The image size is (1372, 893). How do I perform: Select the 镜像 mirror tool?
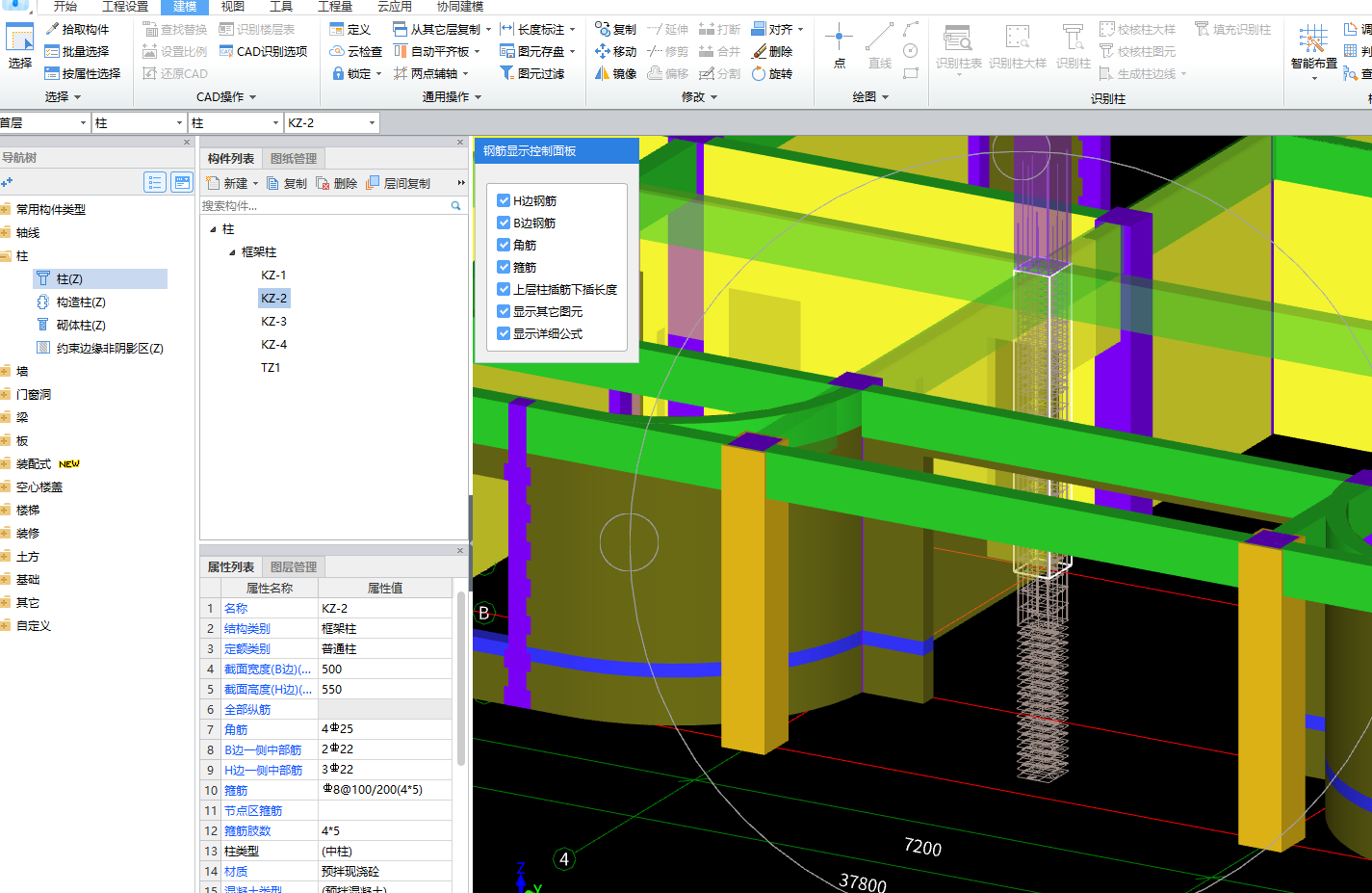[x=615, y=73]
